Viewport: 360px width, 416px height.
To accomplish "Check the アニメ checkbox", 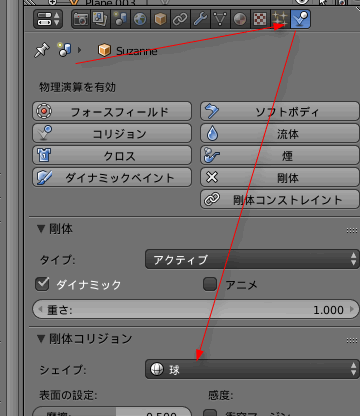I will 210,284.
